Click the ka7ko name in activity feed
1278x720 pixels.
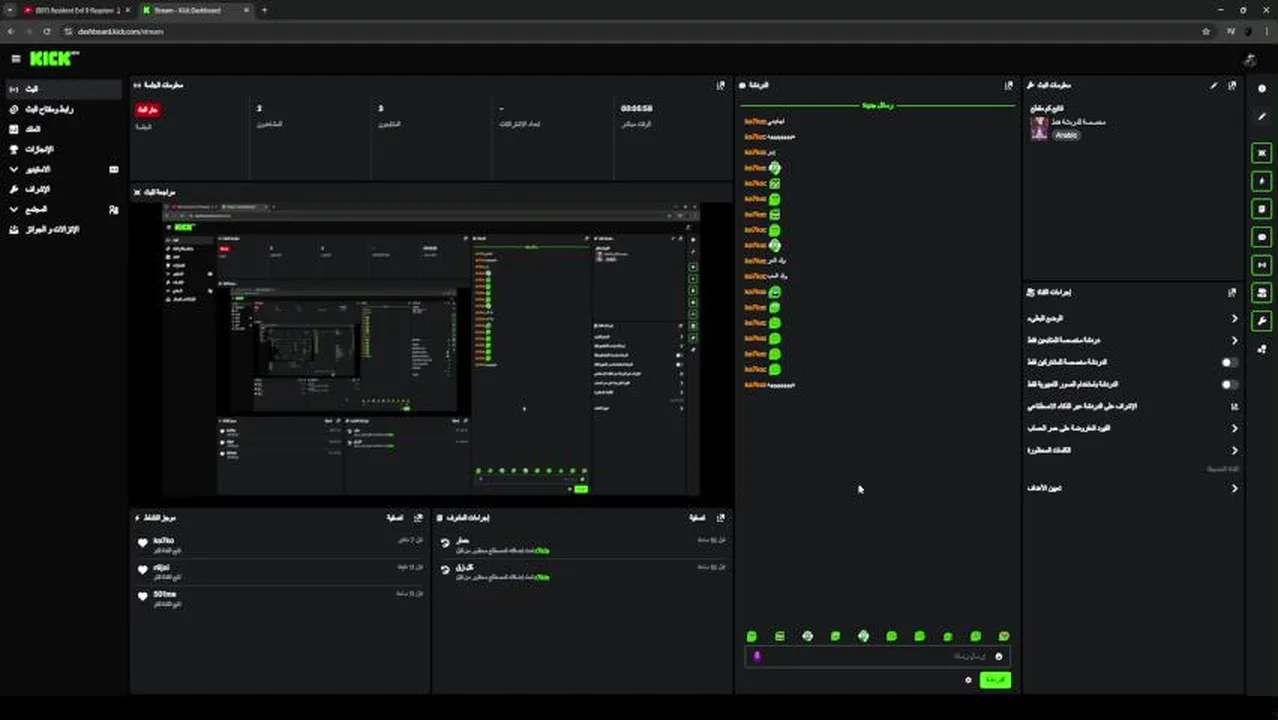(x=164, y=540)
